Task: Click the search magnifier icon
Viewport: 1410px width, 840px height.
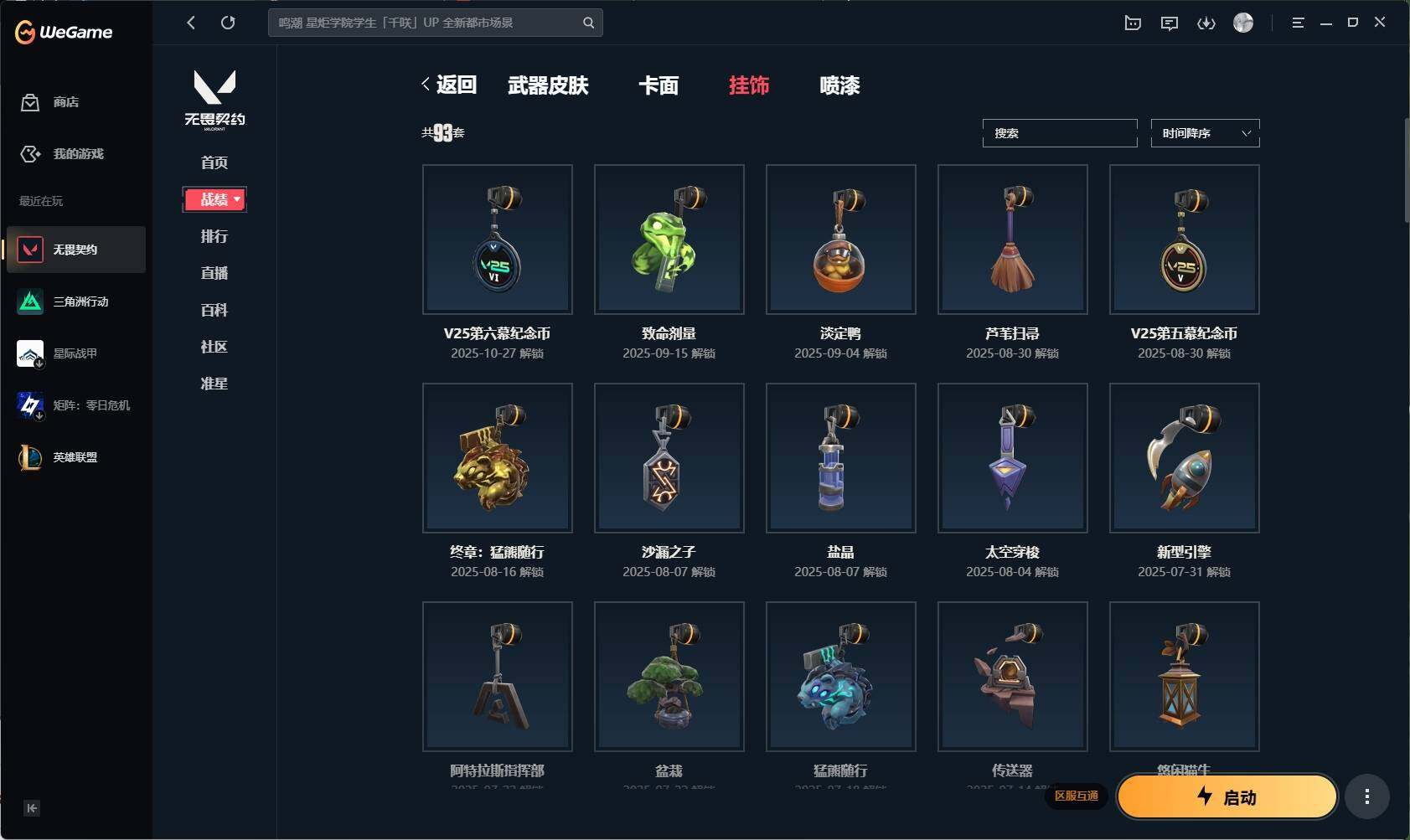Action: coord(589,23)
